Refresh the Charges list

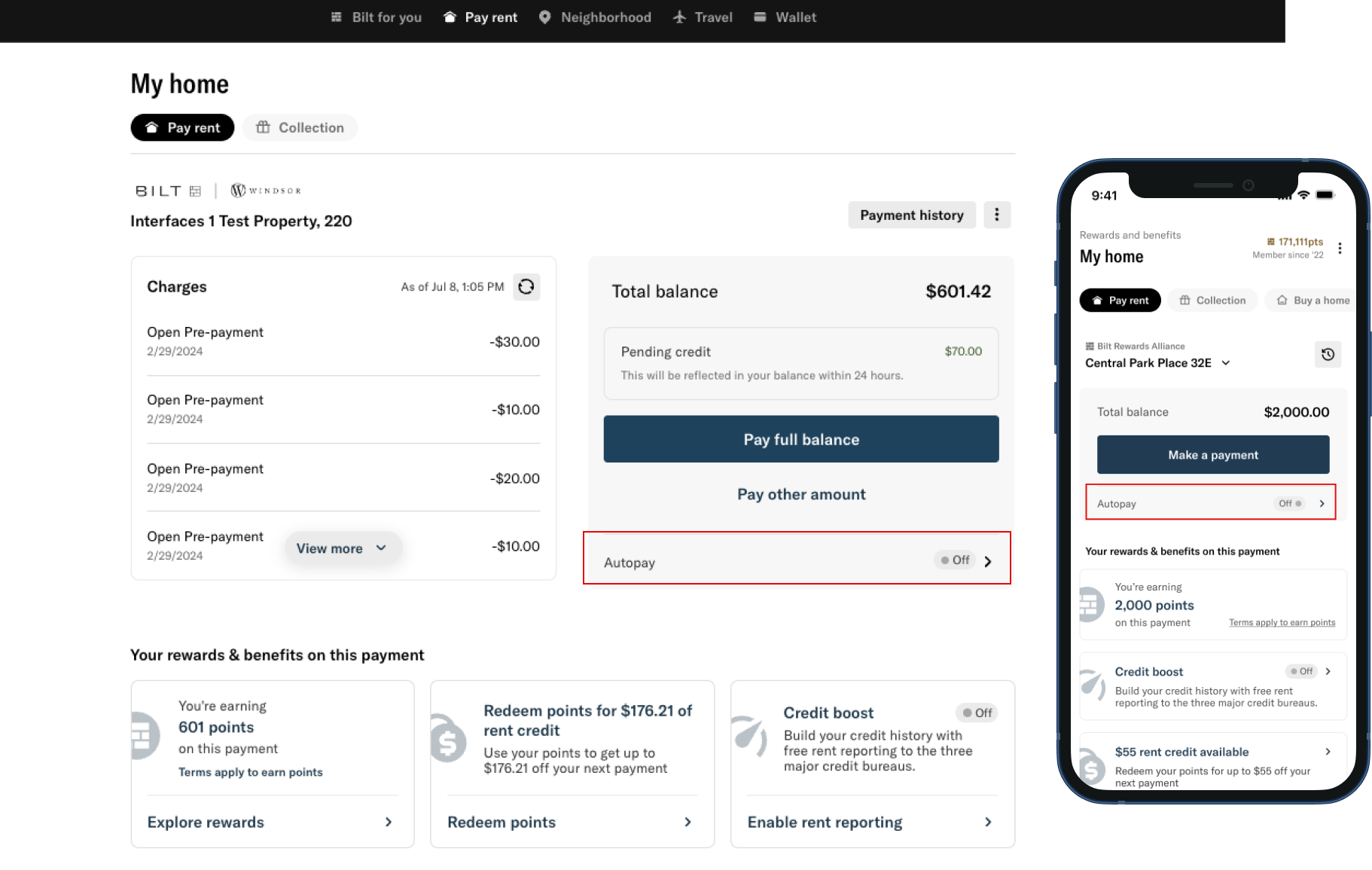pos(526,286)
